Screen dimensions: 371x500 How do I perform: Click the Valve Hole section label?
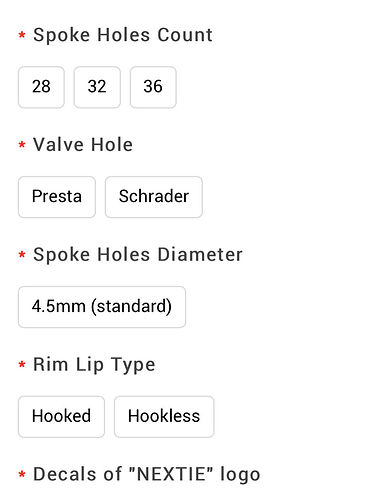[x=83, y=145]
